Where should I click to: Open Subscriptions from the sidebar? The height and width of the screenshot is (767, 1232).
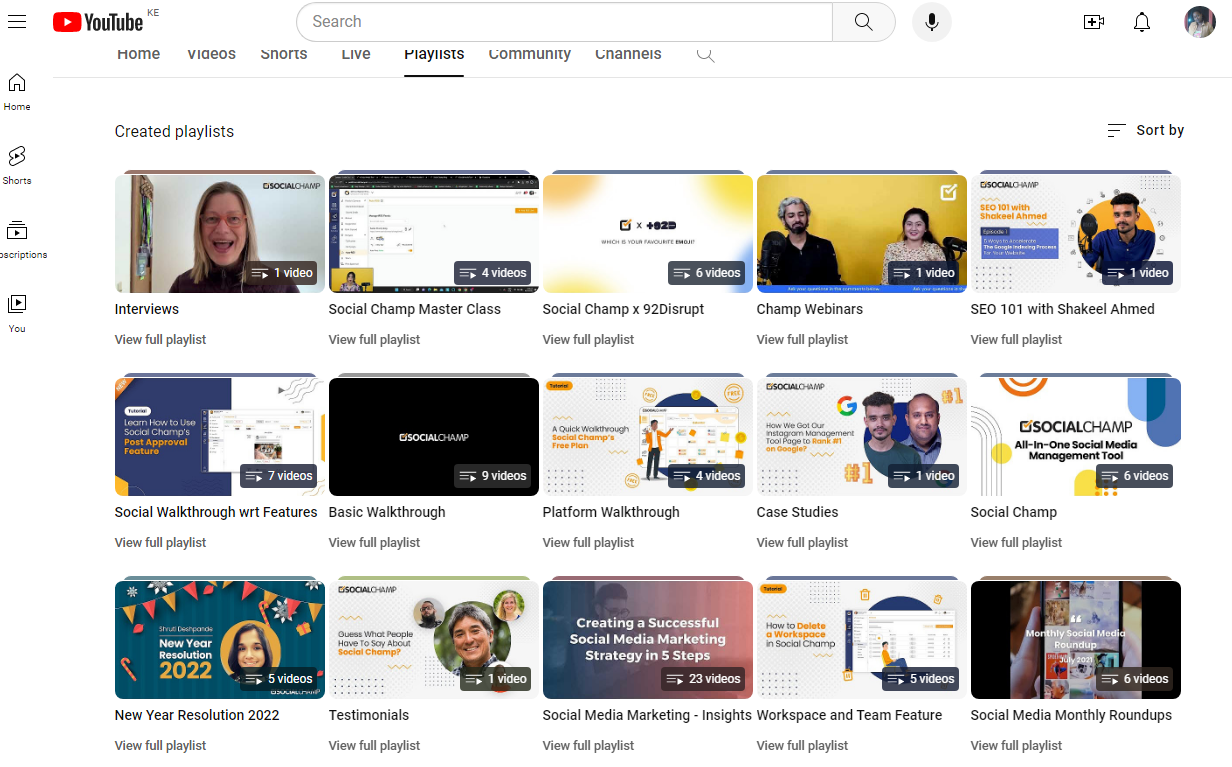pyautogui.click(x=16, y=238)
